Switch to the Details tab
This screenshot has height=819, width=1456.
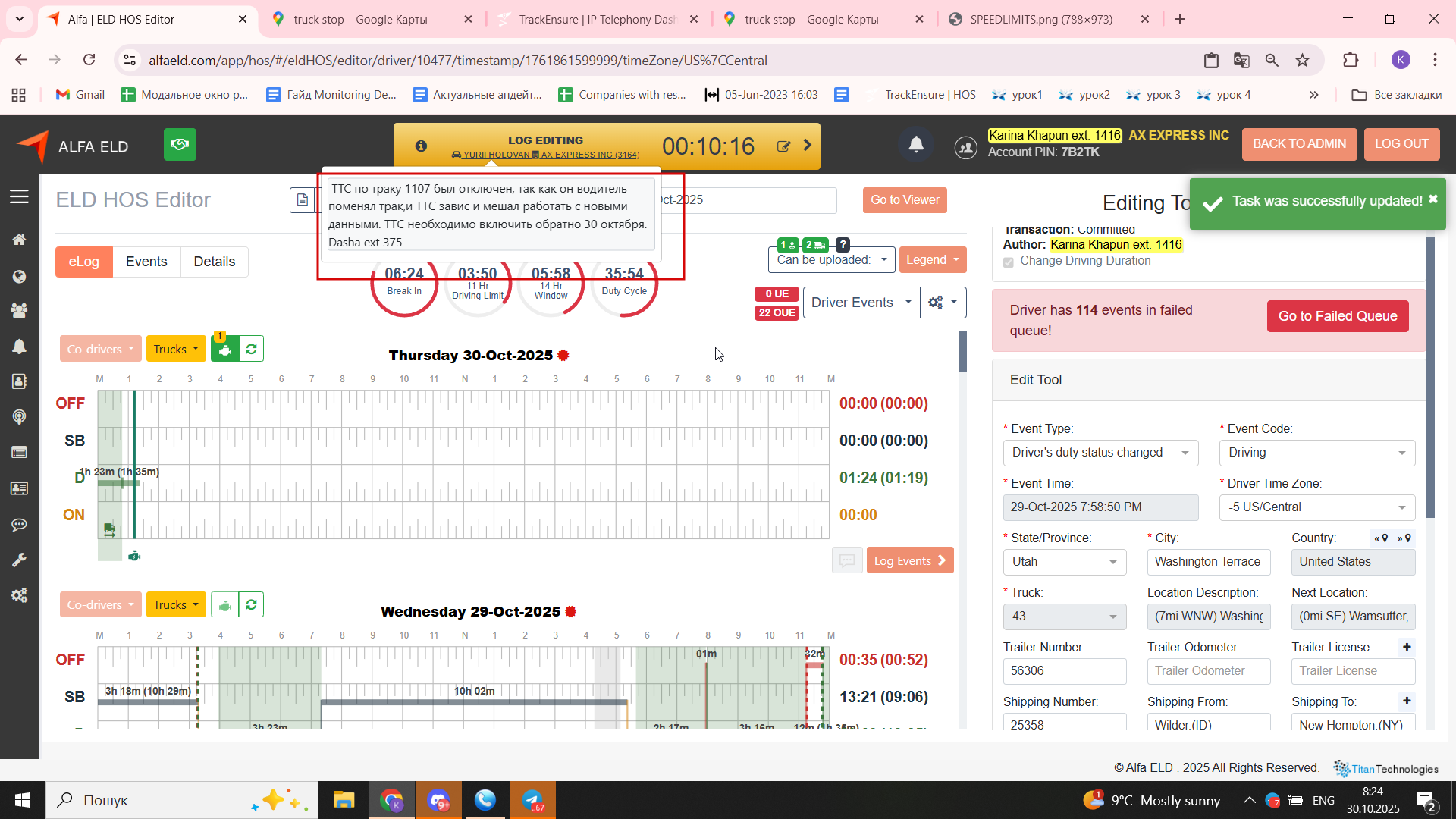[x=214, y=262]
